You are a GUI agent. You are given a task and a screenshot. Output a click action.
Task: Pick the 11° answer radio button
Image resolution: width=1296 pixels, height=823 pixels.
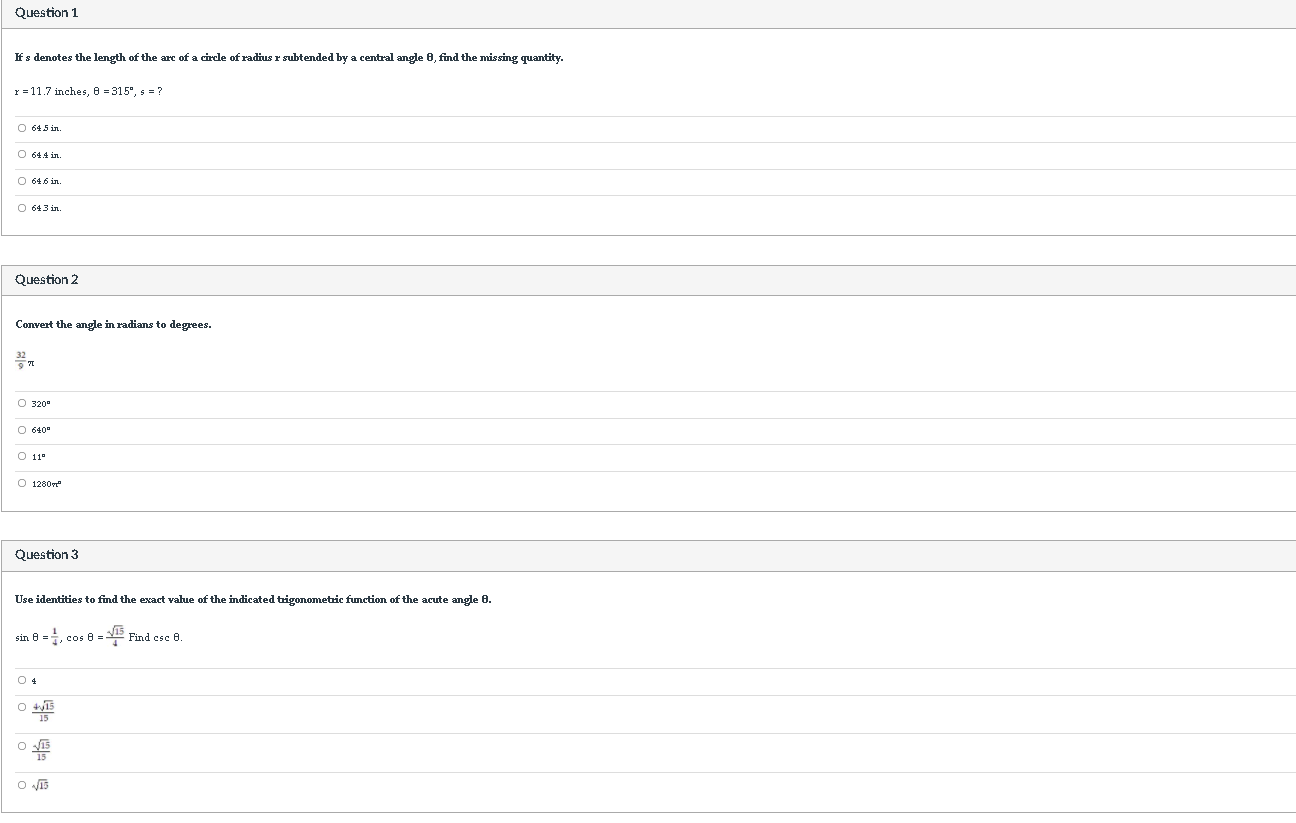pyautogui.click(x=22, y=457)
